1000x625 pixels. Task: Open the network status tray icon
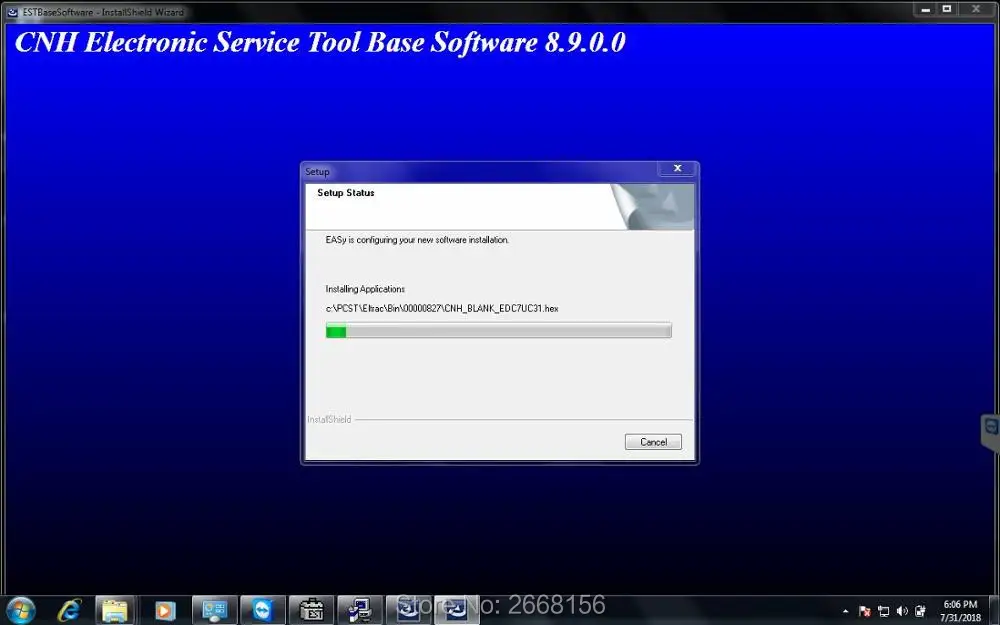coord(883,611)
